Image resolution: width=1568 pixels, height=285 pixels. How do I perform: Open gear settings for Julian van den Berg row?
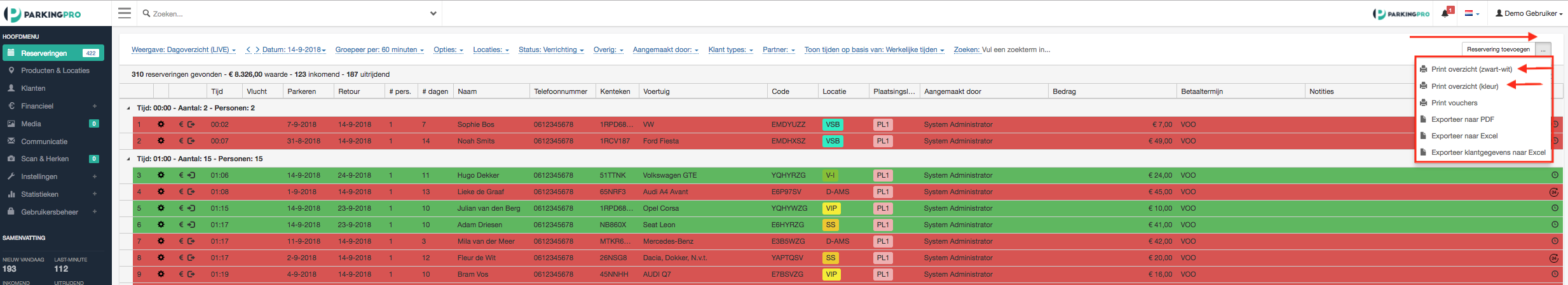161,208
